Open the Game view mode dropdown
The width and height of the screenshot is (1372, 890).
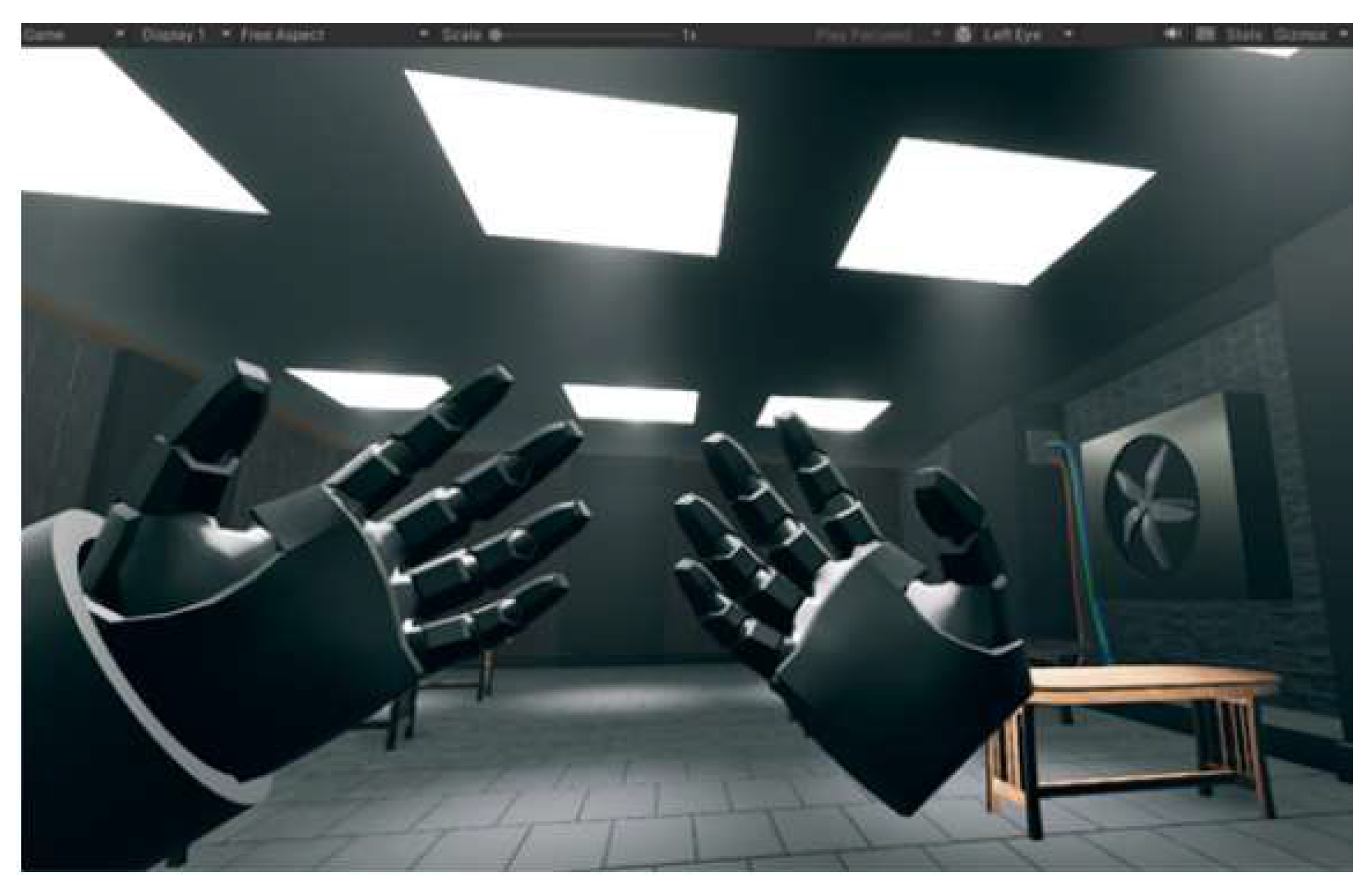pyautogui.click(x=120, y=34)
